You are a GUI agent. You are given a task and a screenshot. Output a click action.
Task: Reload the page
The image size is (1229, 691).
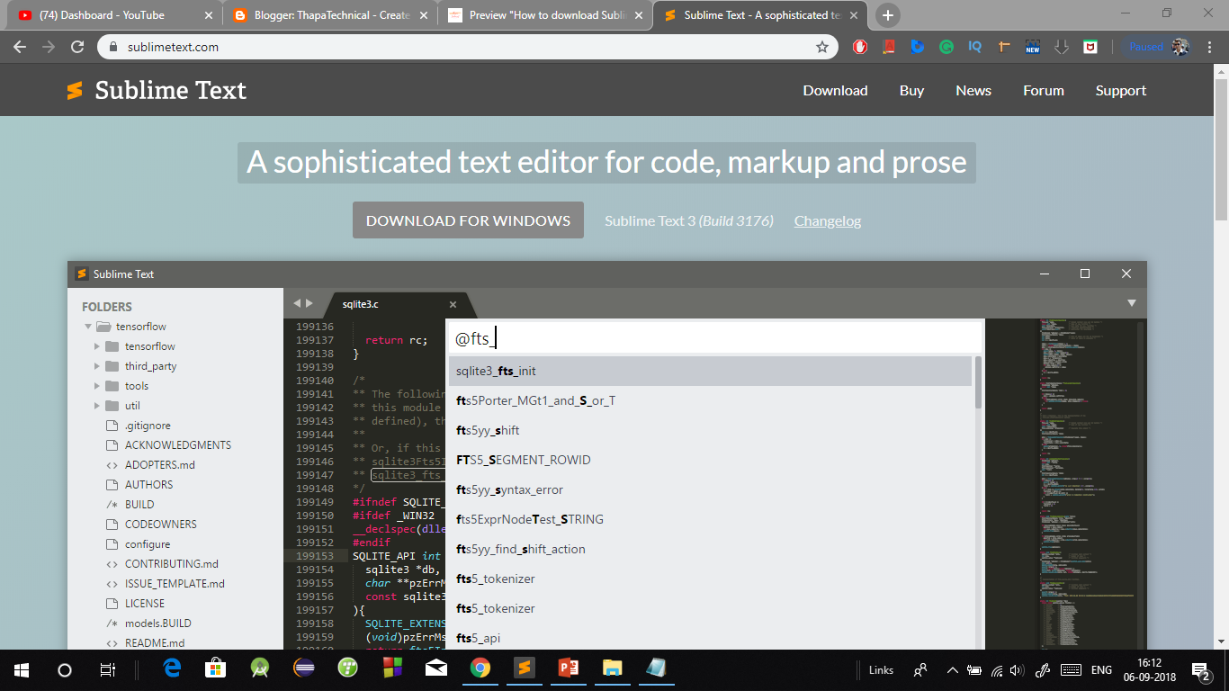(x=77, y=47)
